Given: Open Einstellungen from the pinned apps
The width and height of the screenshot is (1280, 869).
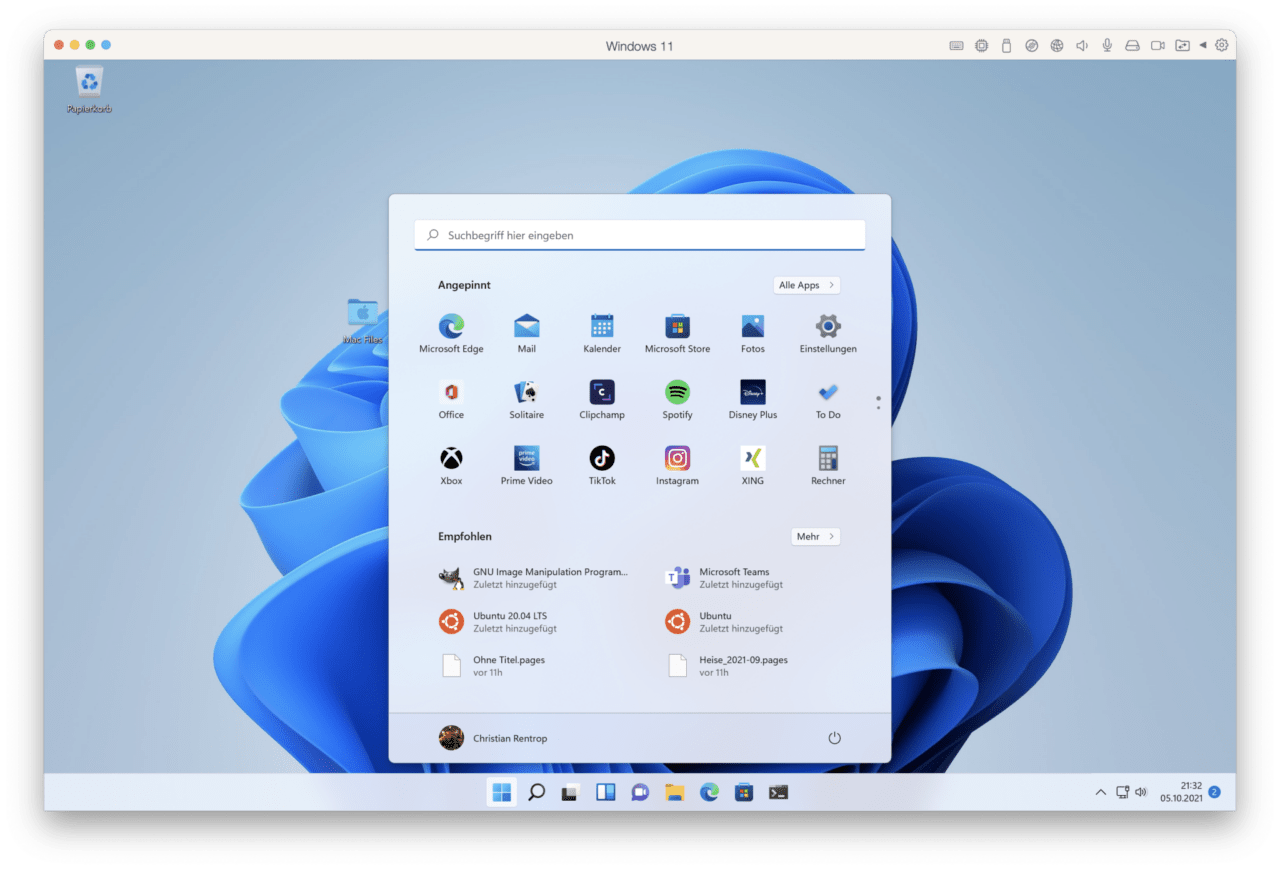Looking at the screenshot, I should click(x=828, y=333).
